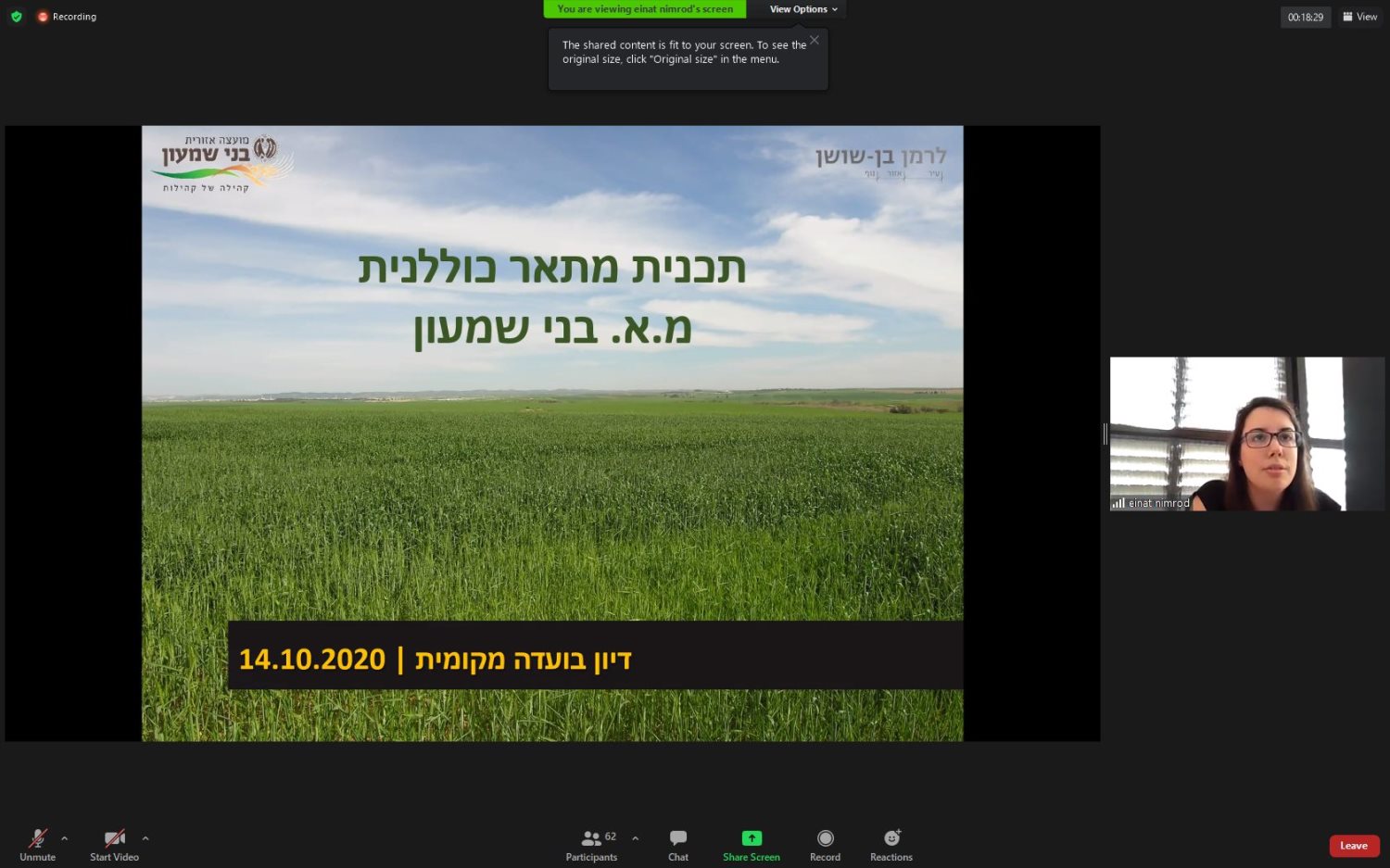Click the red Recording indicator

tap(67, 17)
